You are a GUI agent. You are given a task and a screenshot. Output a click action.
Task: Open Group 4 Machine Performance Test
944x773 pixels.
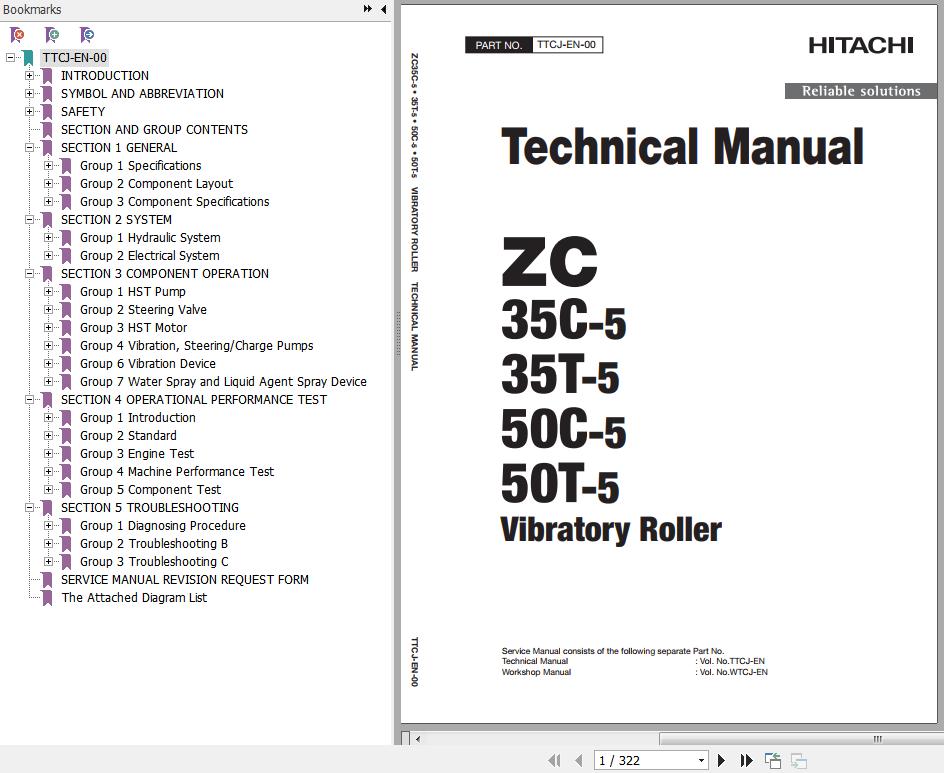[177, 472]
